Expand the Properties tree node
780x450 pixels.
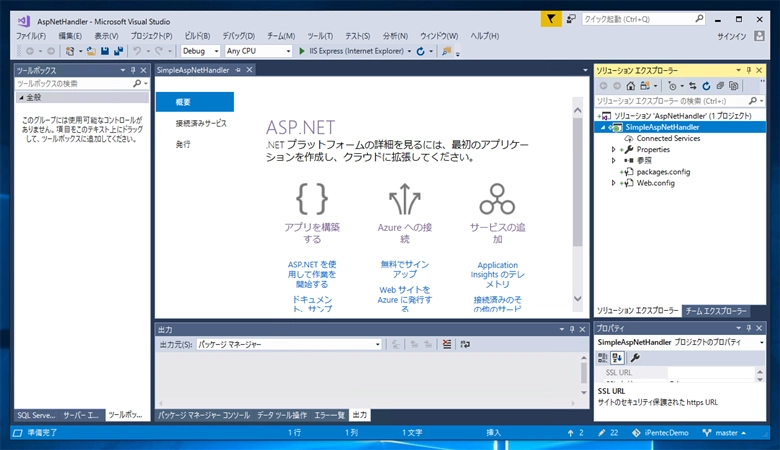click(x=613, y=150)
